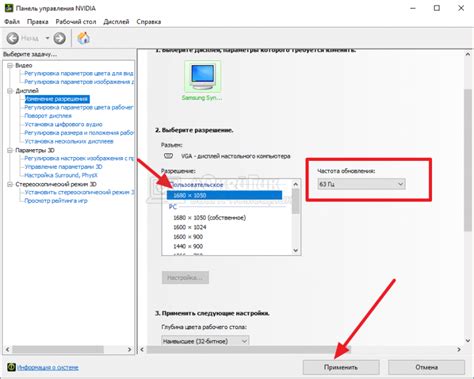Open the Файл menu
This screenshot has width=474, height=379.
point(12,22)
